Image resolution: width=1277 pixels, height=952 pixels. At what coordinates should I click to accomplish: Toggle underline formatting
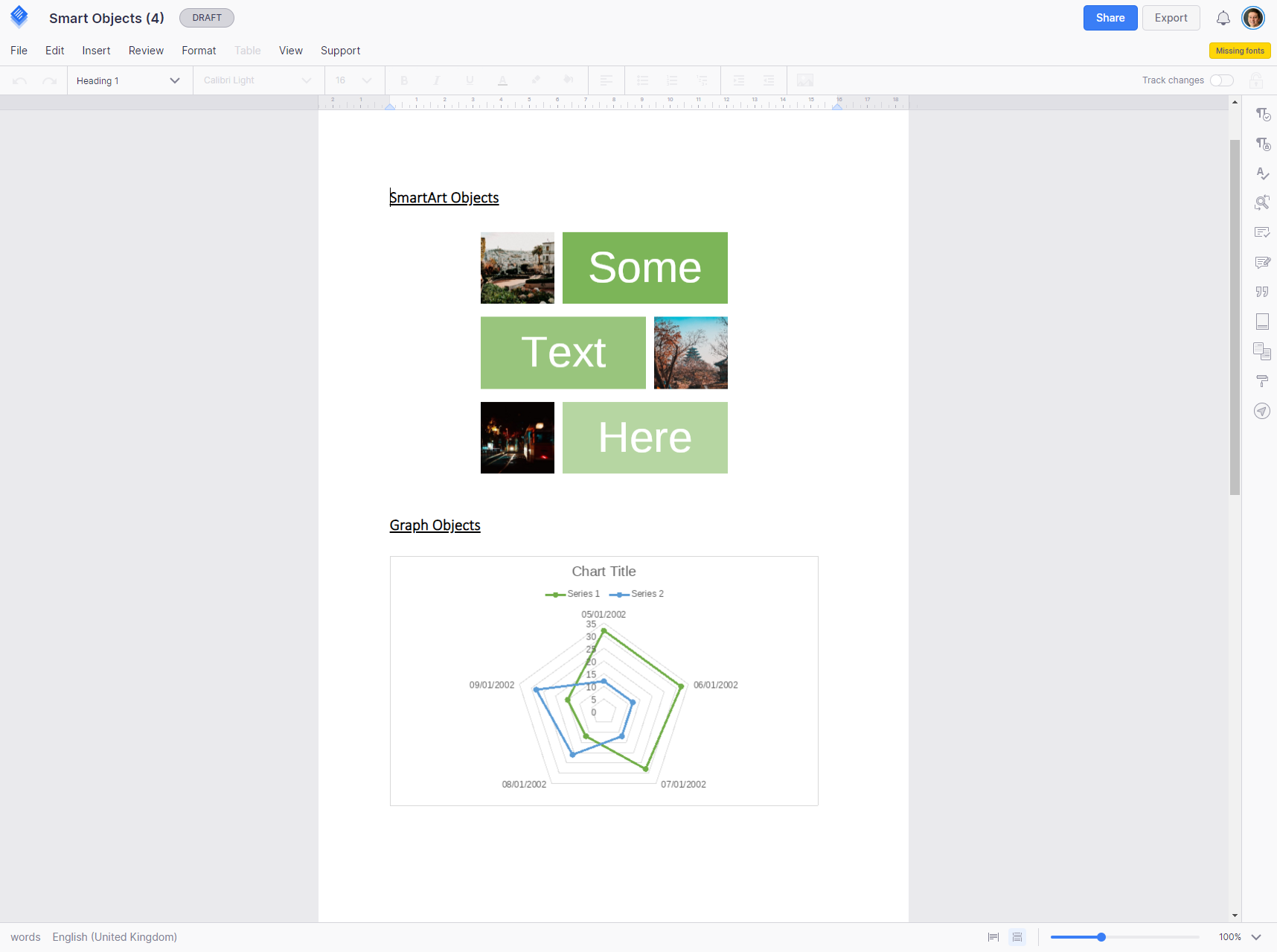(470, 80)
